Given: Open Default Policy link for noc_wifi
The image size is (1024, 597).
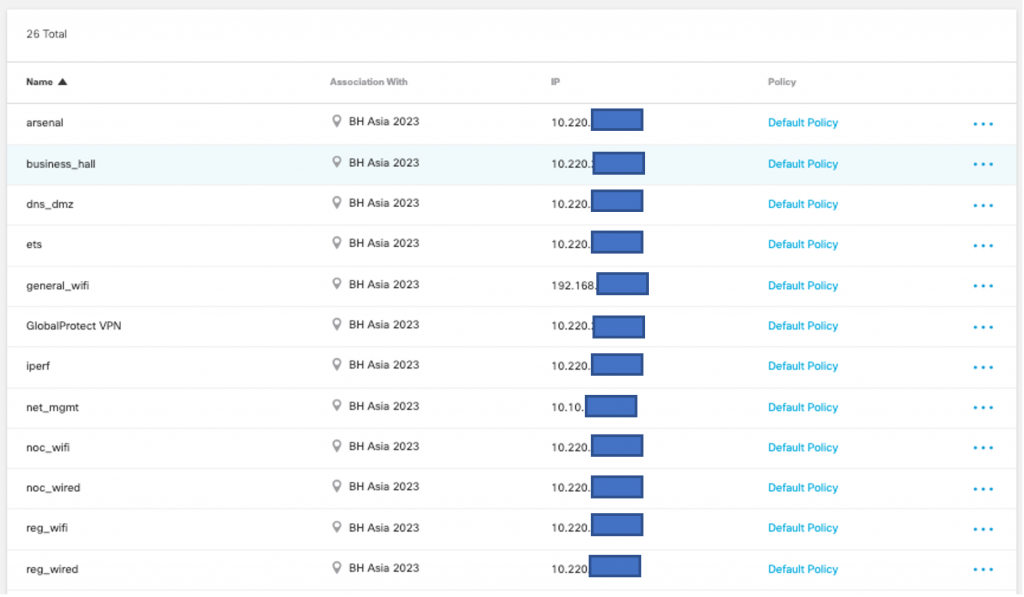Looking at the screenshot, I should tap(802, 448).
